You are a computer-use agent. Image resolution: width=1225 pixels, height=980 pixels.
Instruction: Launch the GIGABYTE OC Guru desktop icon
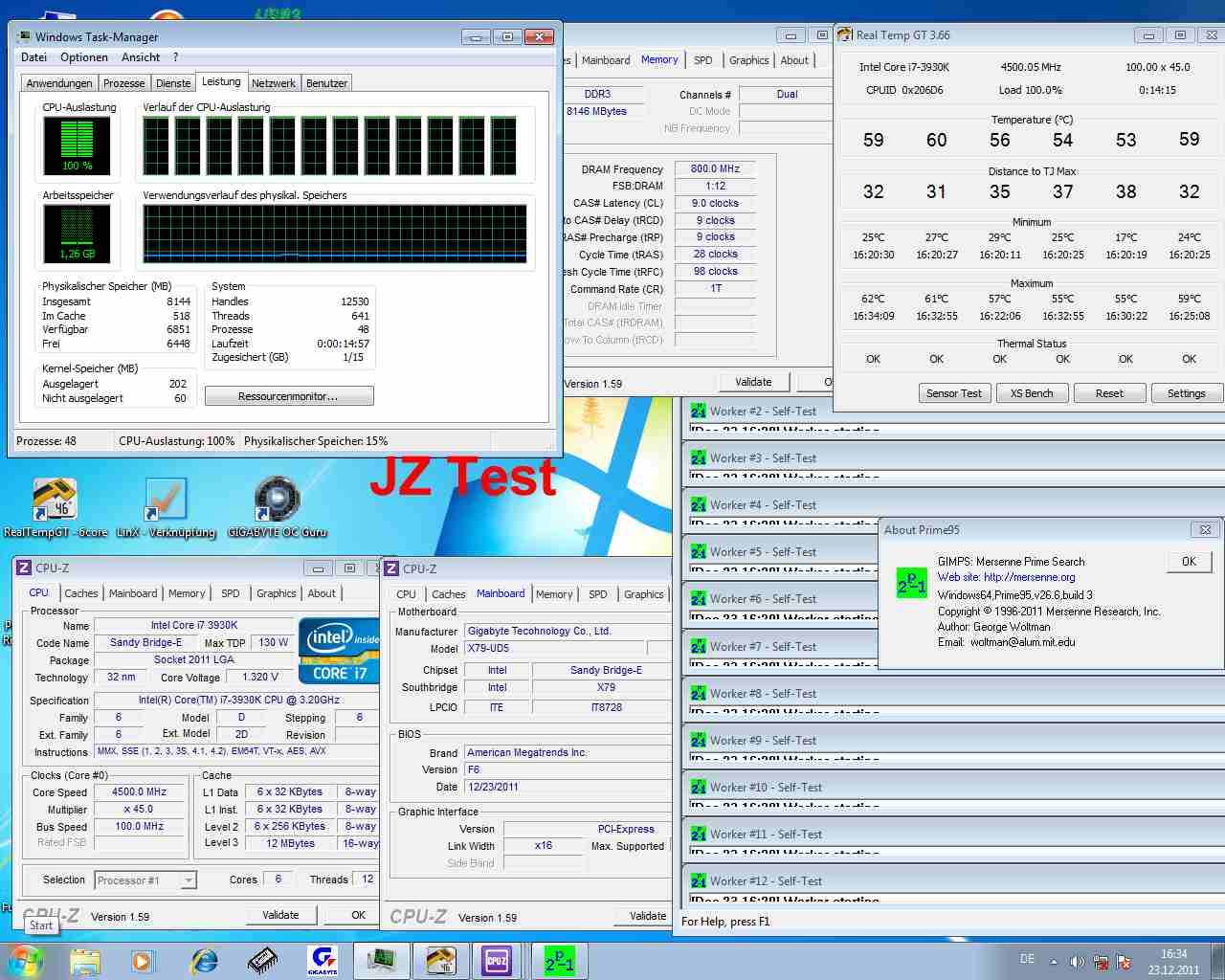pyautogui.click(x=278, y=508)
